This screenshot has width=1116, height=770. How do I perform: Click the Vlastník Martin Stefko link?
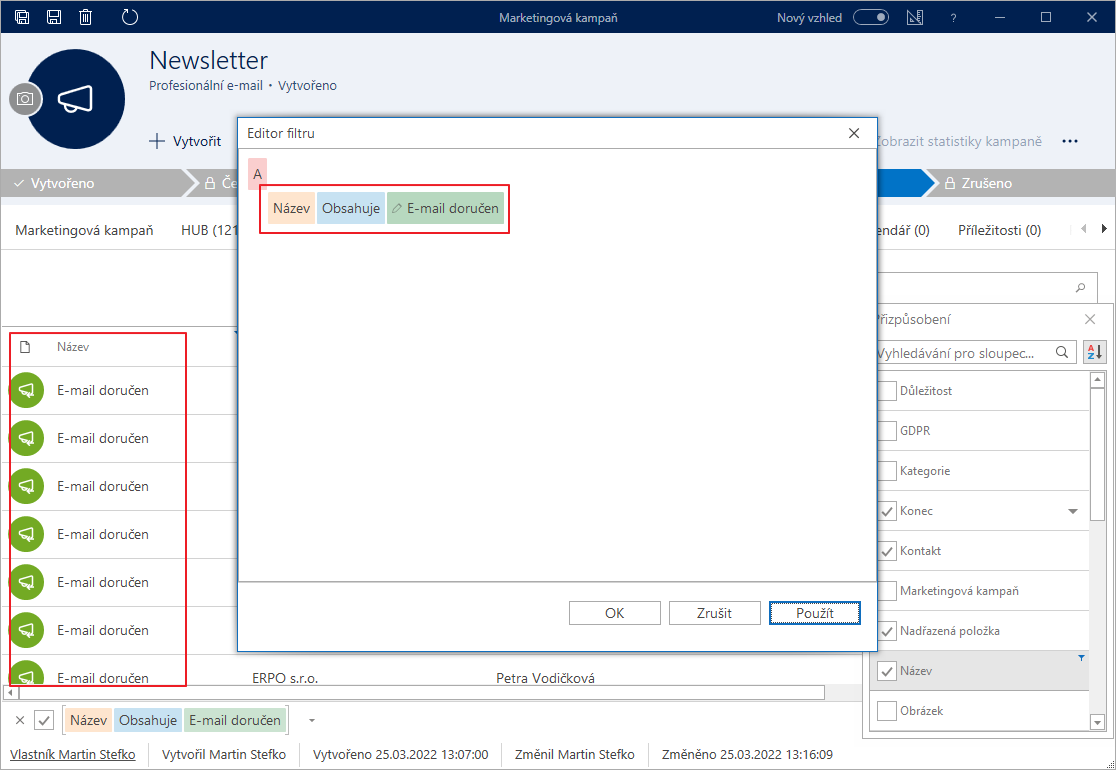(73, 754)
